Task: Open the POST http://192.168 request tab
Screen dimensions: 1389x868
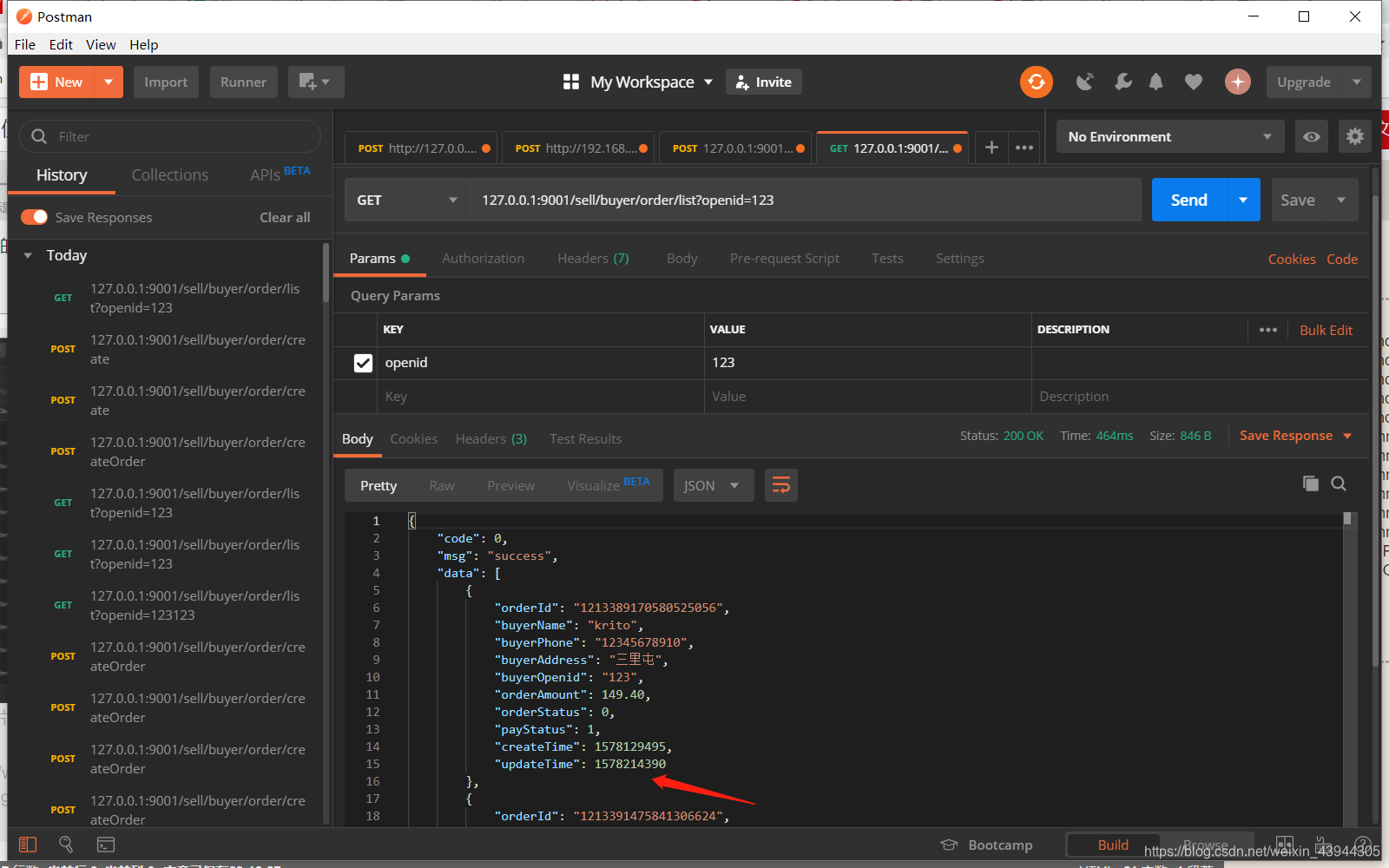Action: [580, 148]
